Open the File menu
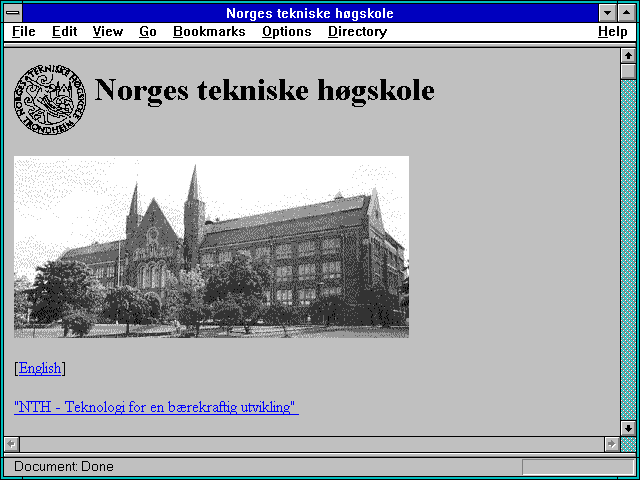640x480 pixels. tap(24, 32)
